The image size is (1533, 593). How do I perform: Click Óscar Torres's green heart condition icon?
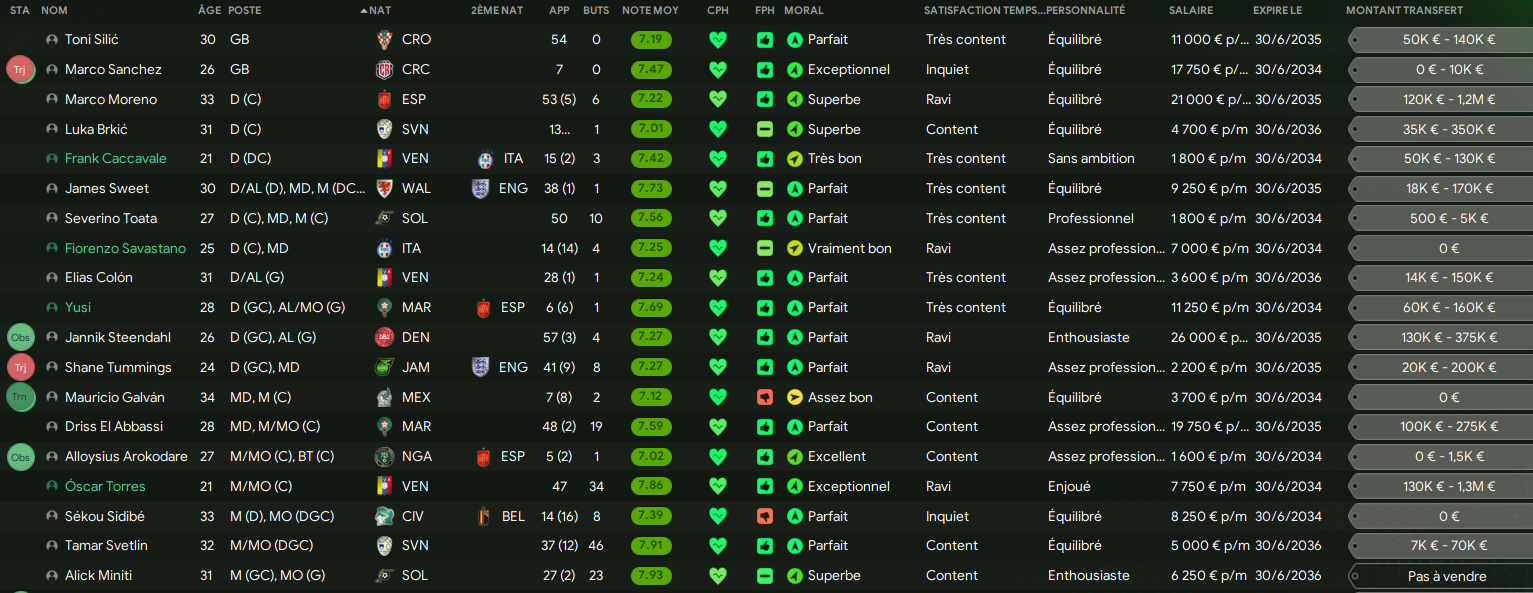[717, 487]
